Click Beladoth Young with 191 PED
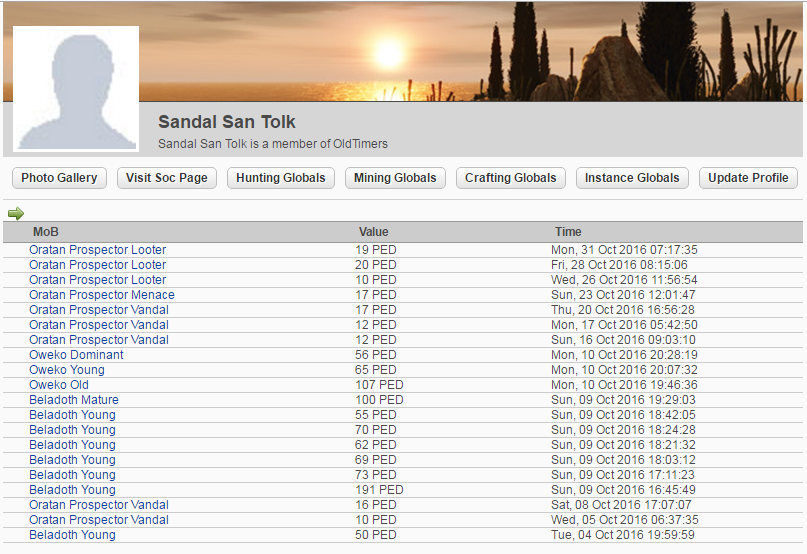807x554 pixels. 72,490
